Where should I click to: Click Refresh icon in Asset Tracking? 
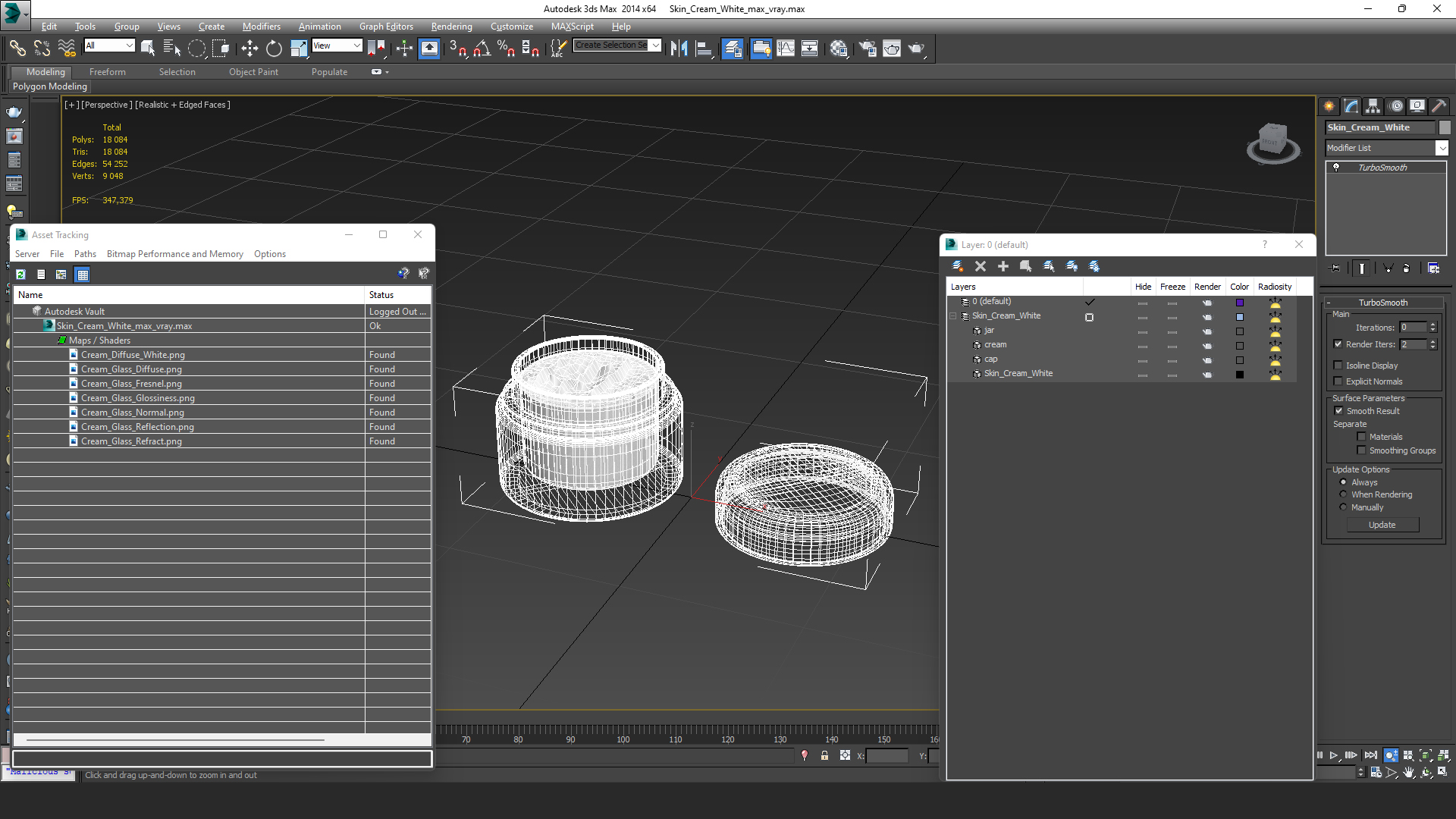(20, 275)
